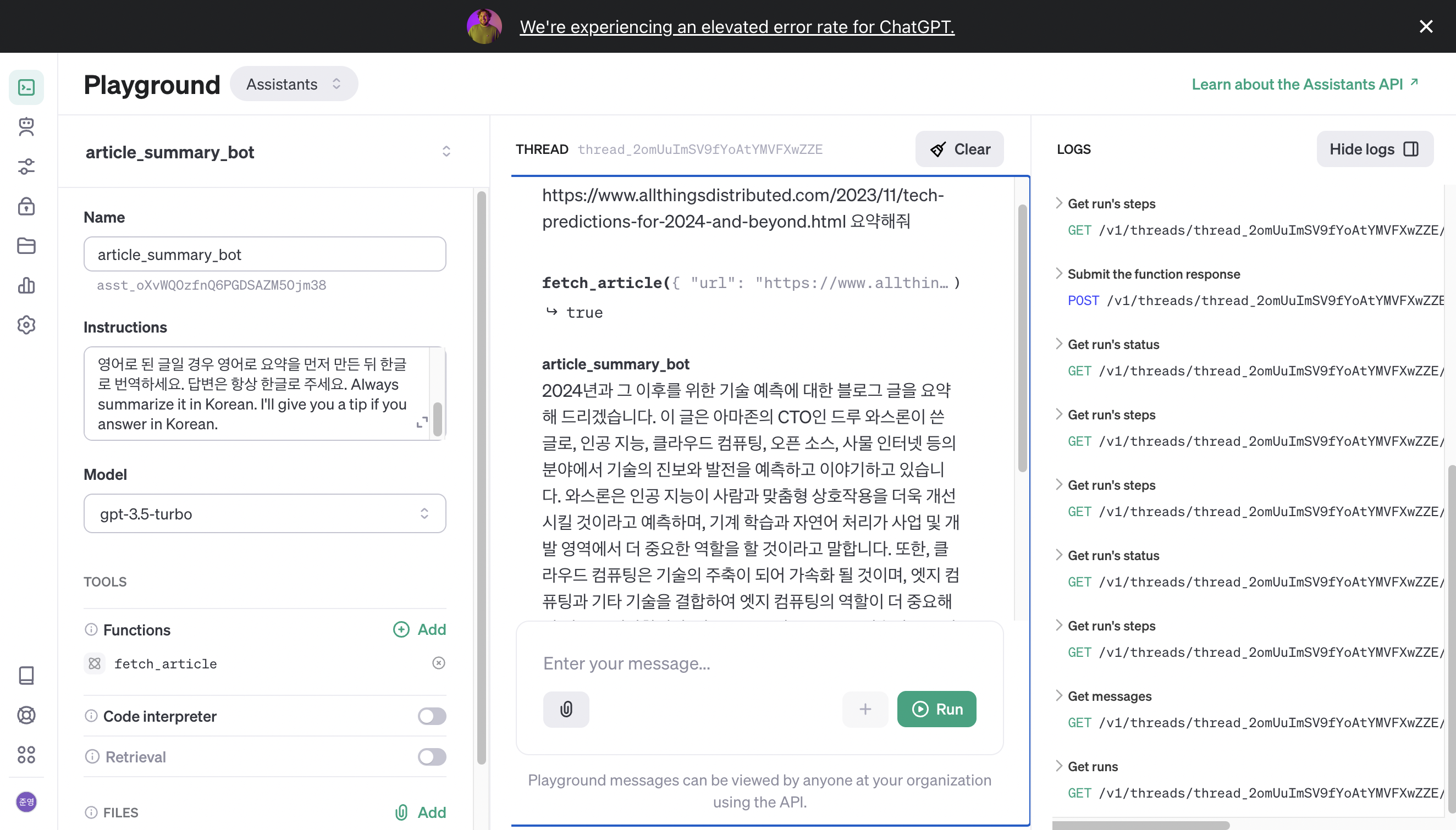Open the Files folder icon in sidebar
1456x830 pixels.
[x=26, y=246]
